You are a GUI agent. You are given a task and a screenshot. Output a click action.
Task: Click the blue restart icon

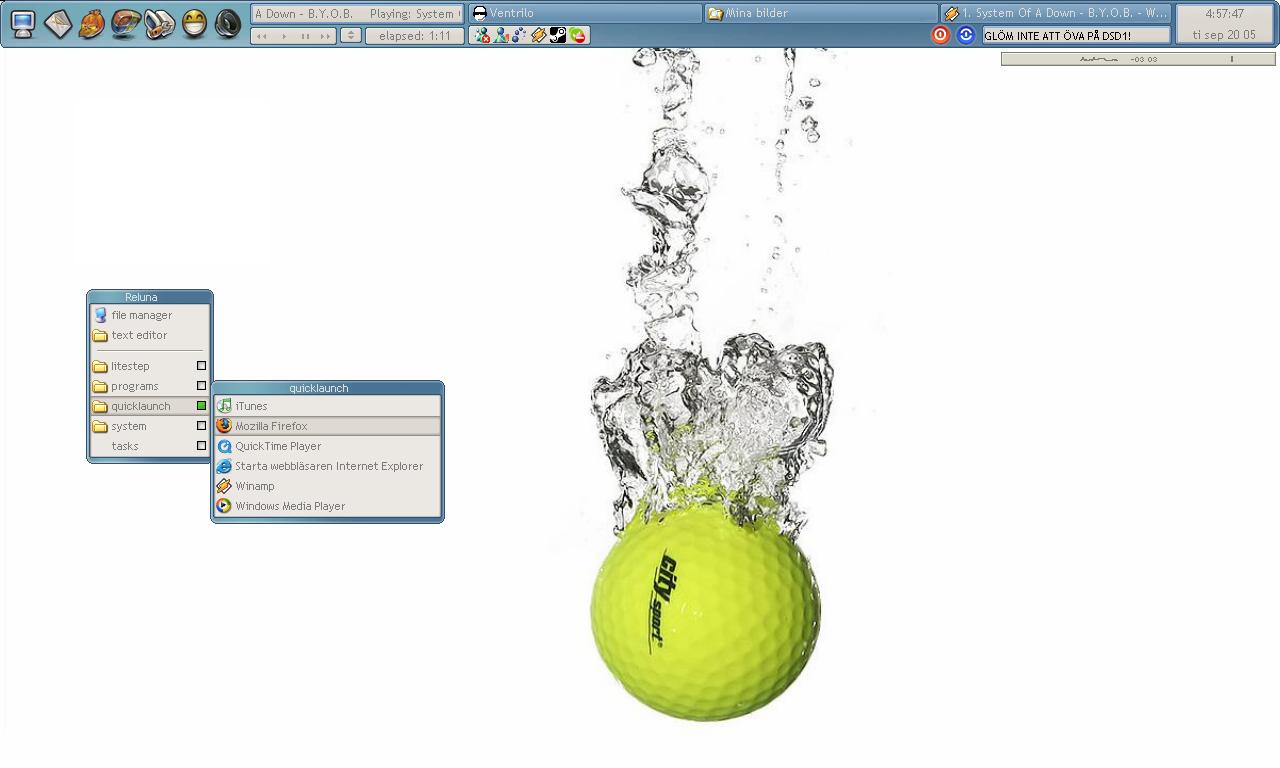click(965, 35)
